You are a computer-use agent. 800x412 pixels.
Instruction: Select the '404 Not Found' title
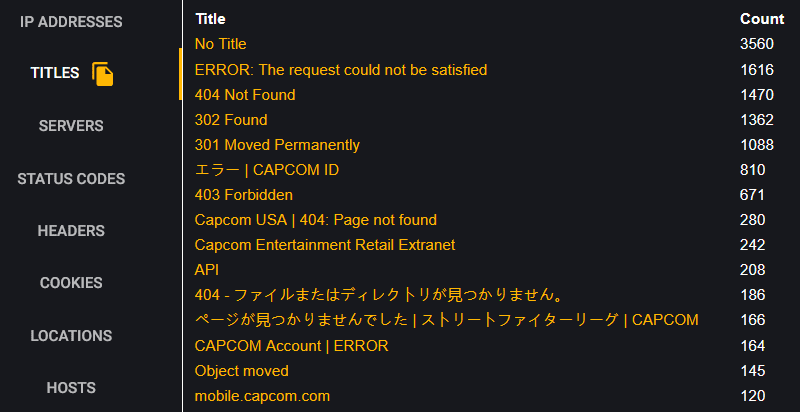coord(245,95)
